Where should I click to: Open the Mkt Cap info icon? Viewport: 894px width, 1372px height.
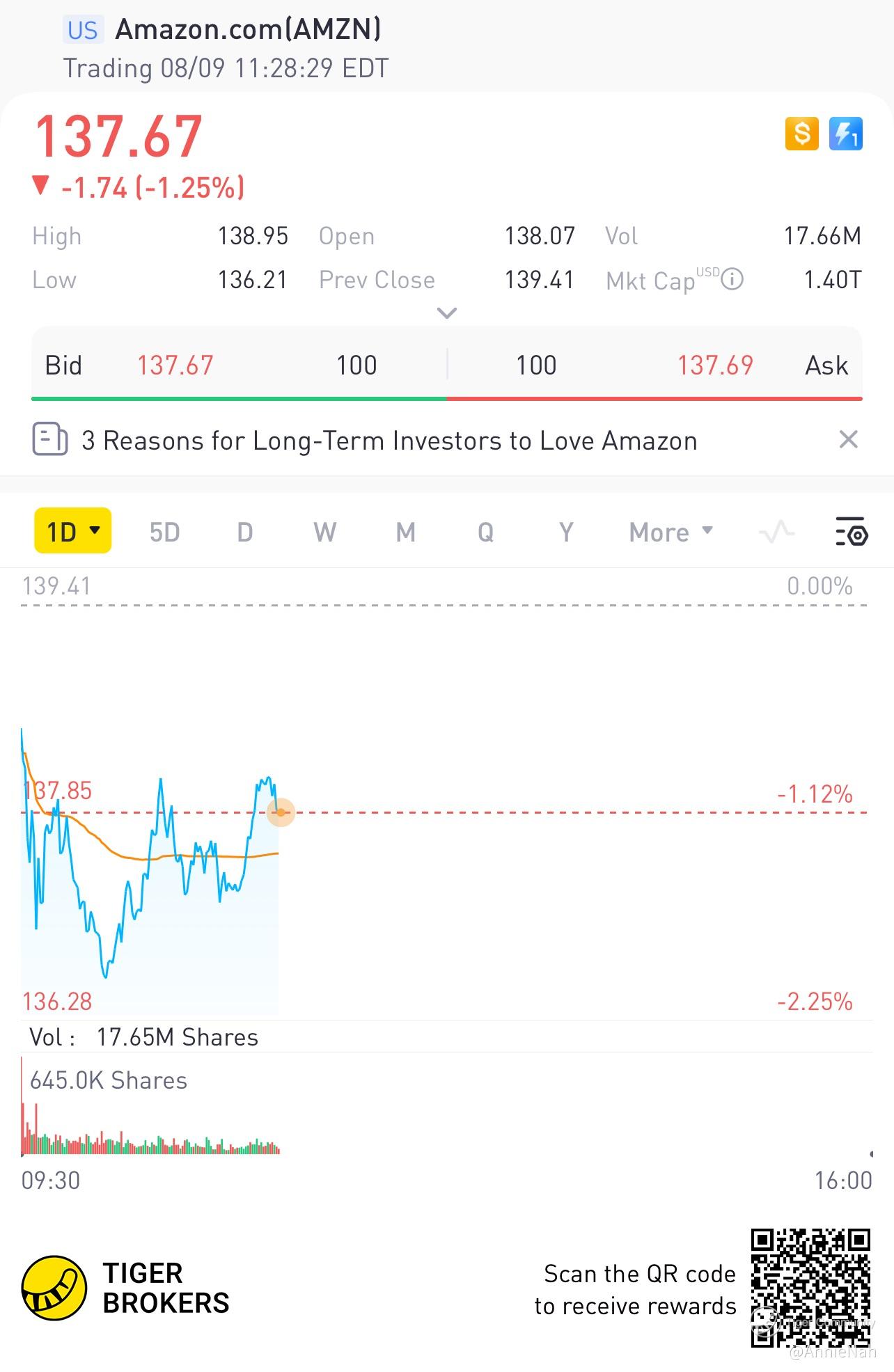[x=732, y=280]
